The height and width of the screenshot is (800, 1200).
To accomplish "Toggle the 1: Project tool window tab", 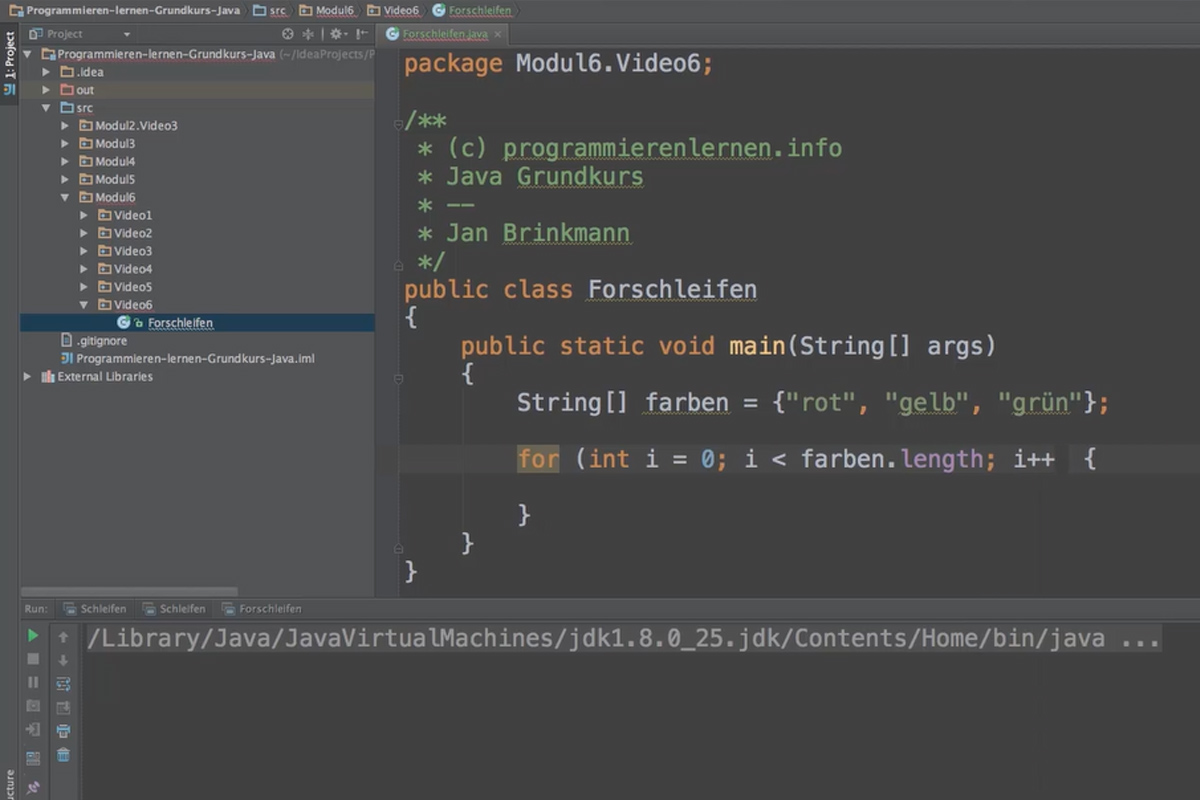I will pos(9,57).
